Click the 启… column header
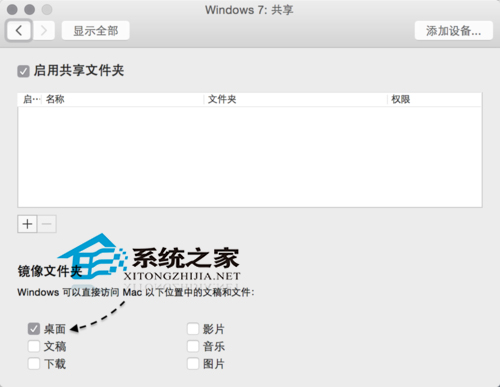The height and width of the screenshot is (387, 500). [30, 99]
